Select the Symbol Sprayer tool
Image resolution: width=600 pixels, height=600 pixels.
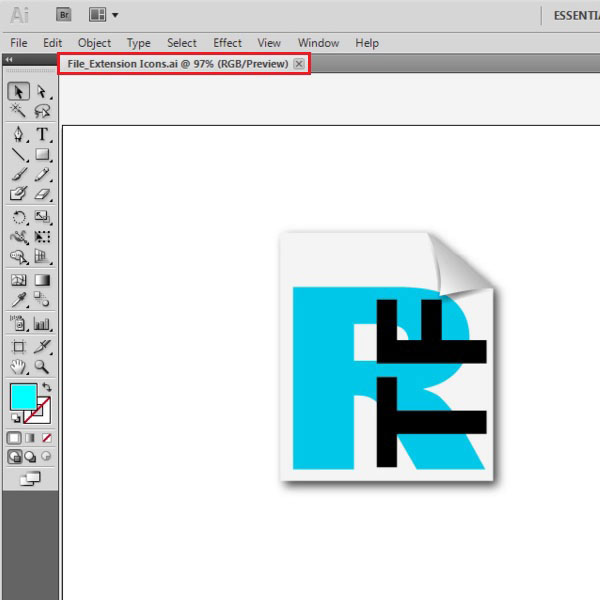click(x=18, y=323)
